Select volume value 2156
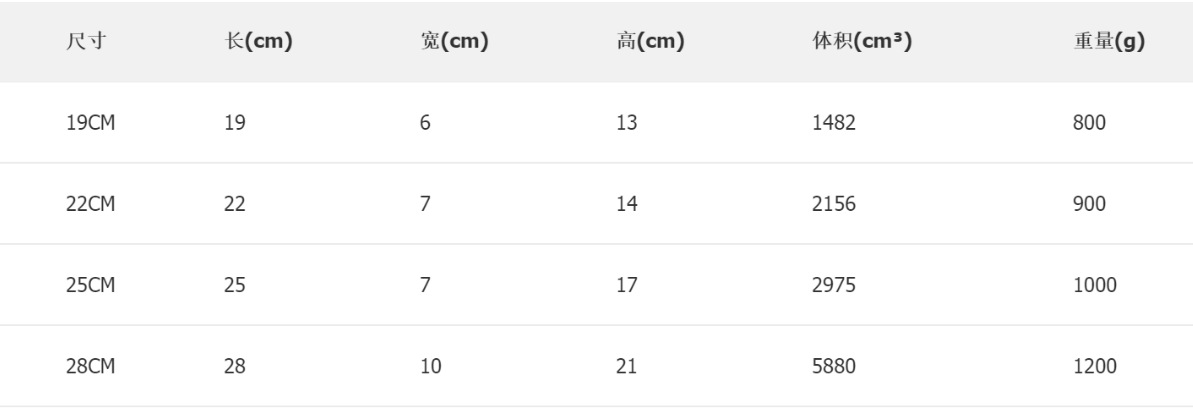The image size is (1193, 409). pyautogui.click(x=833, y=207)
